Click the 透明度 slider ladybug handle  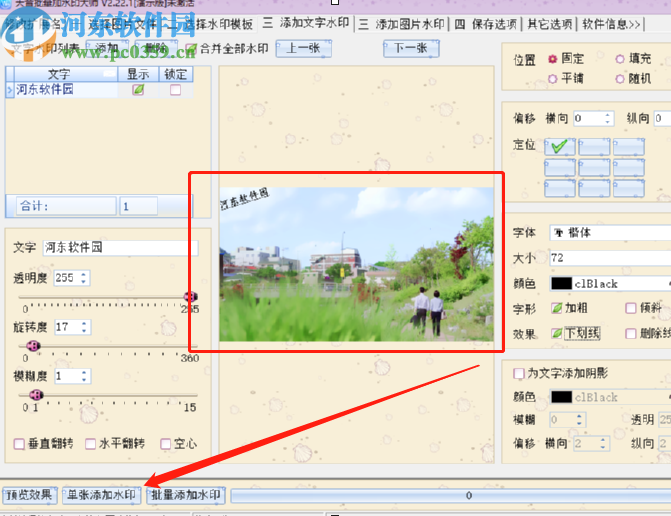[x=190, y=297]
